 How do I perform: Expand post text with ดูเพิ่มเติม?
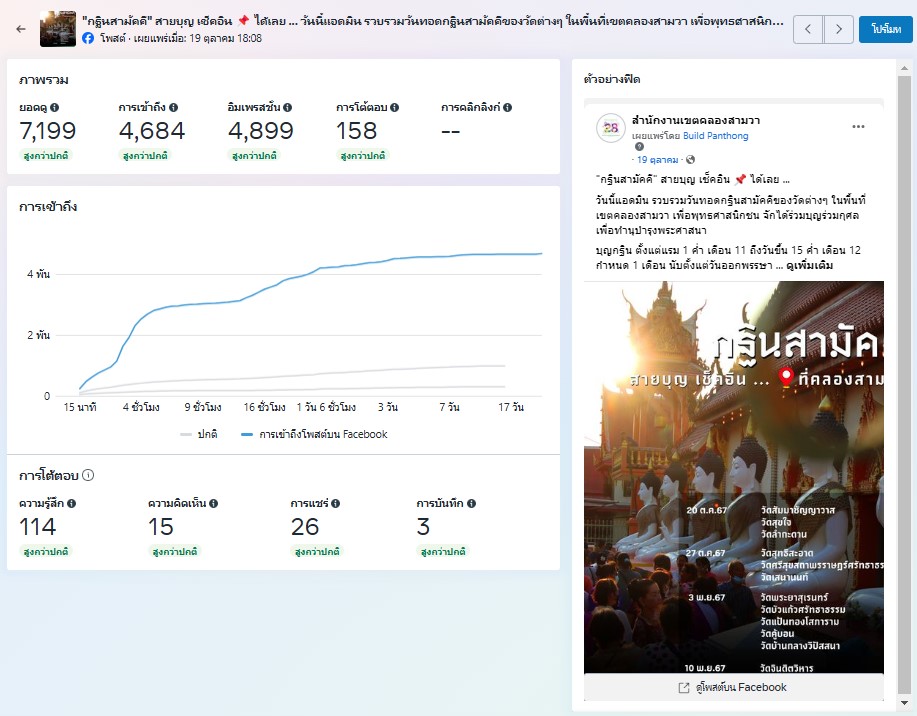[x=810, y=266]
